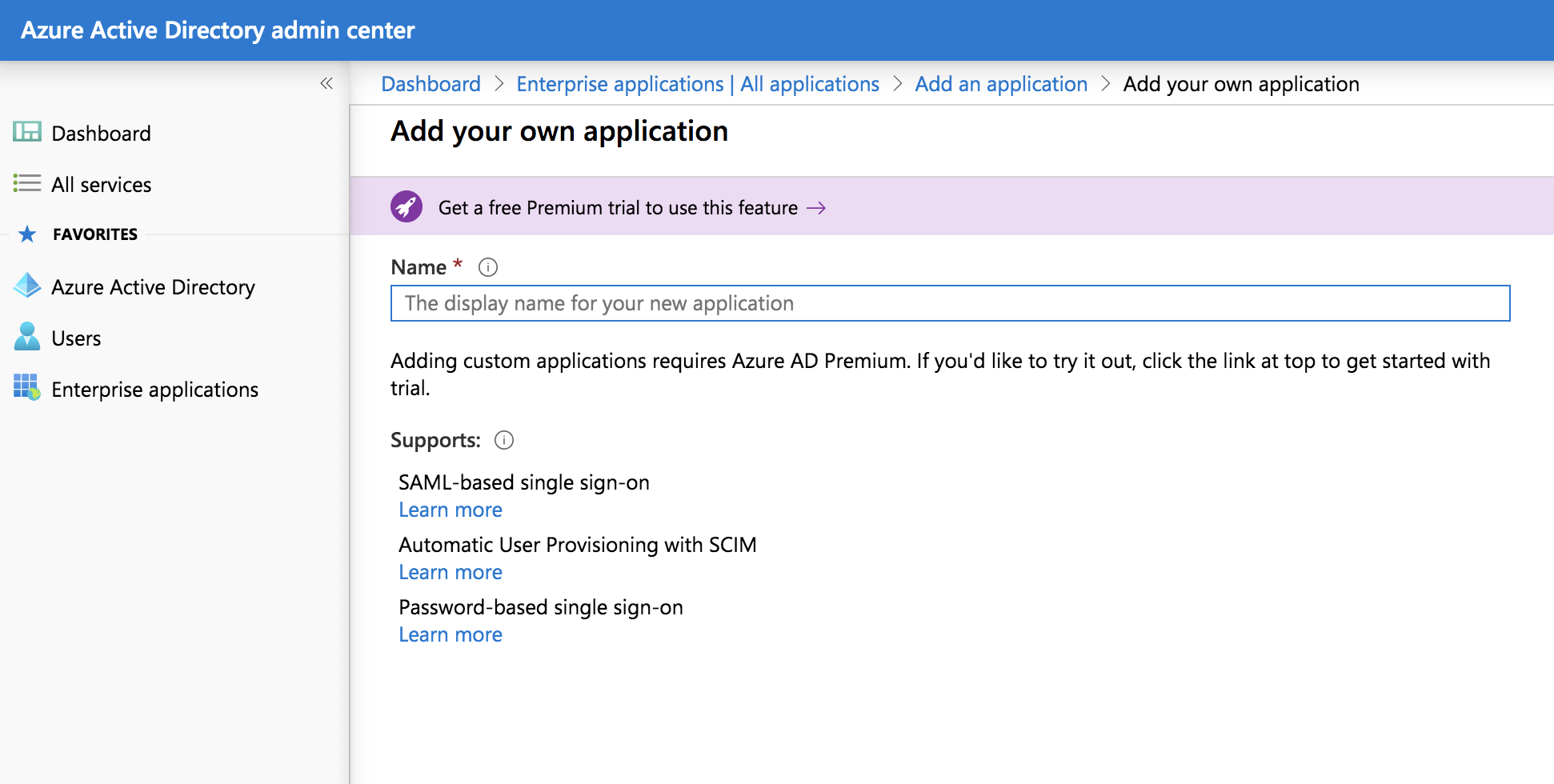Open All services in the sidebar
Viewport: 1554px width, 784px height.
[x=102, y=184]
